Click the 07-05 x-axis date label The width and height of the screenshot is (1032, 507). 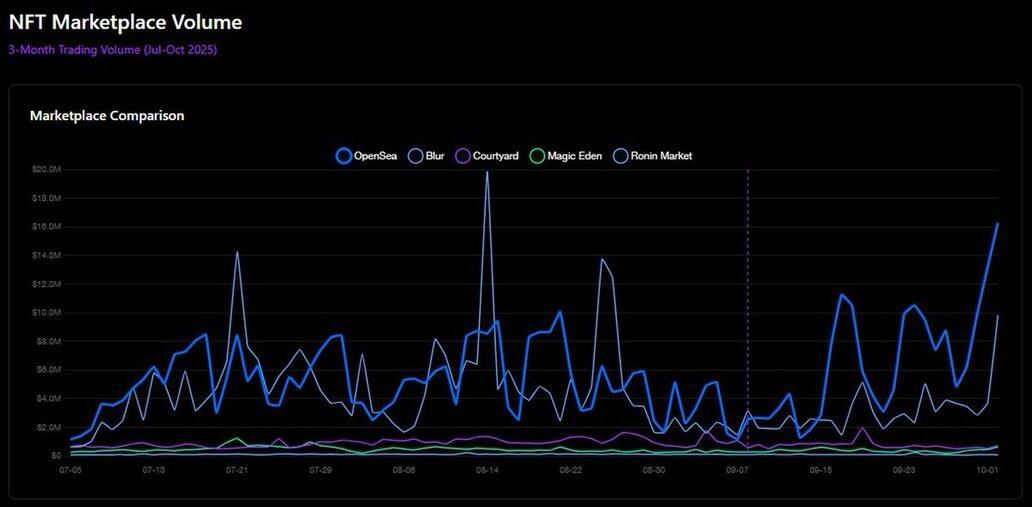[71, 468]
